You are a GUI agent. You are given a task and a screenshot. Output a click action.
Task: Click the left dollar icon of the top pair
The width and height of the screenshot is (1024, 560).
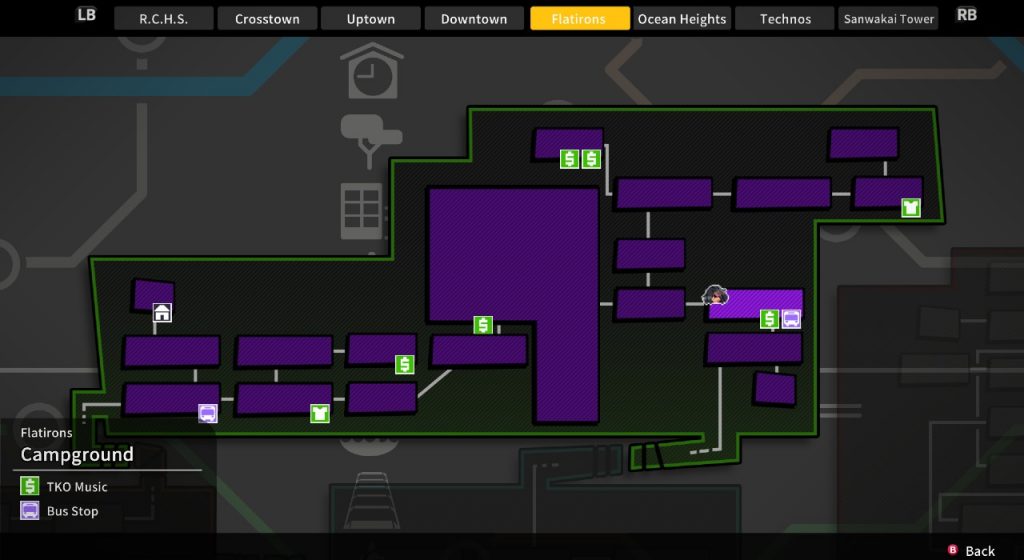[x=569, y=159]
